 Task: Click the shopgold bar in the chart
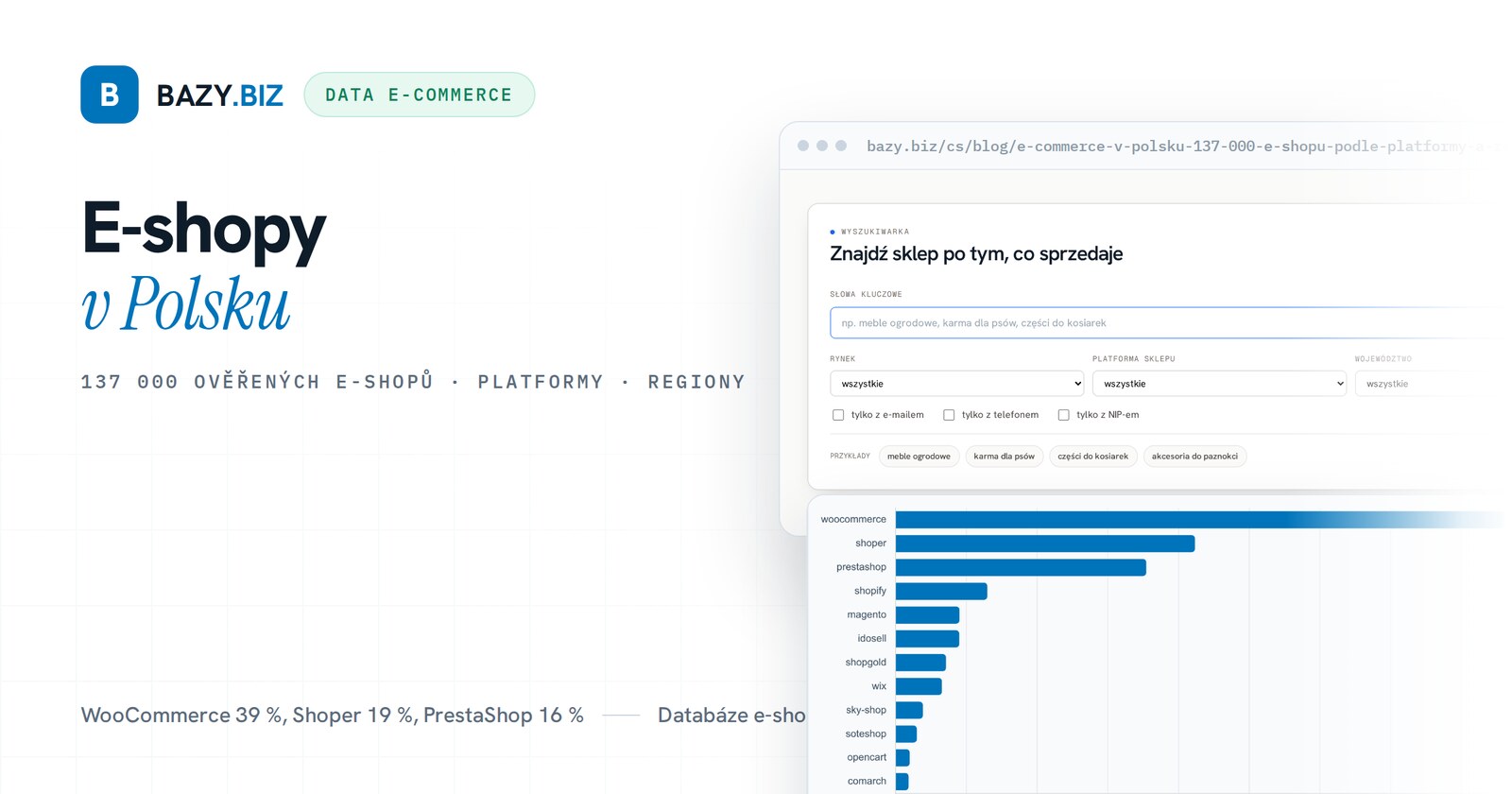(920, 663)
